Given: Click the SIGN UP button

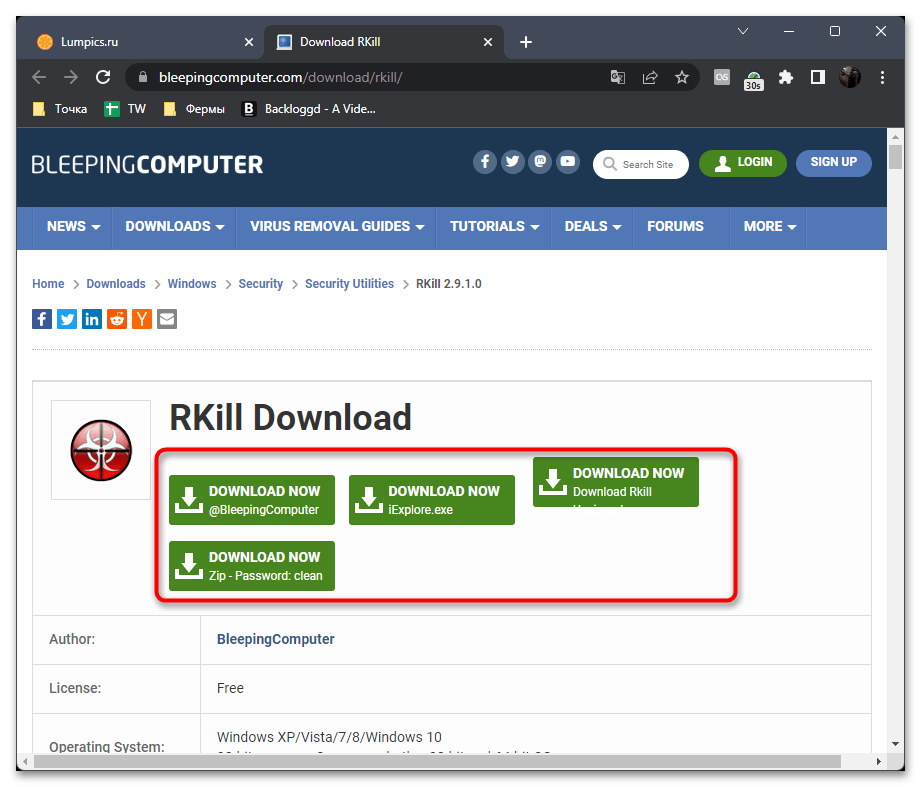Looking at the screenshot, I should (x=833, y=163).
